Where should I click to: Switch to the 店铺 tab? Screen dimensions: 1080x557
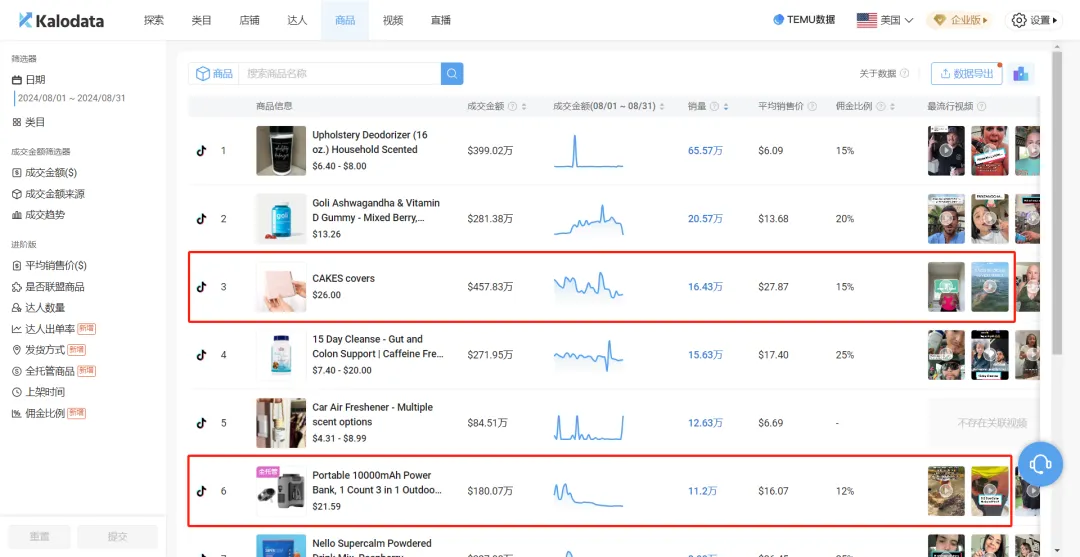pyautogui.click(x=249, y=20)
